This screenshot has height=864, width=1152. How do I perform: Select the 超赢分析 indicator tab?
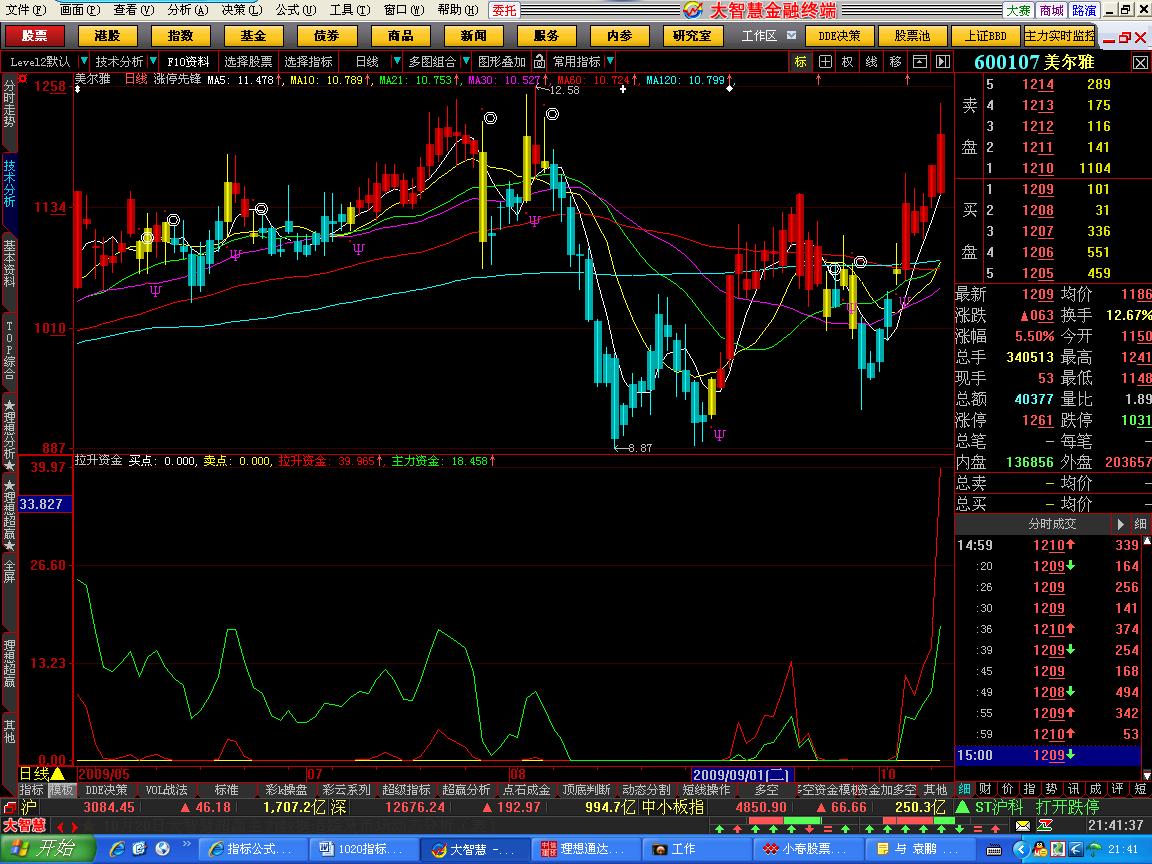[x=467, y=790]
